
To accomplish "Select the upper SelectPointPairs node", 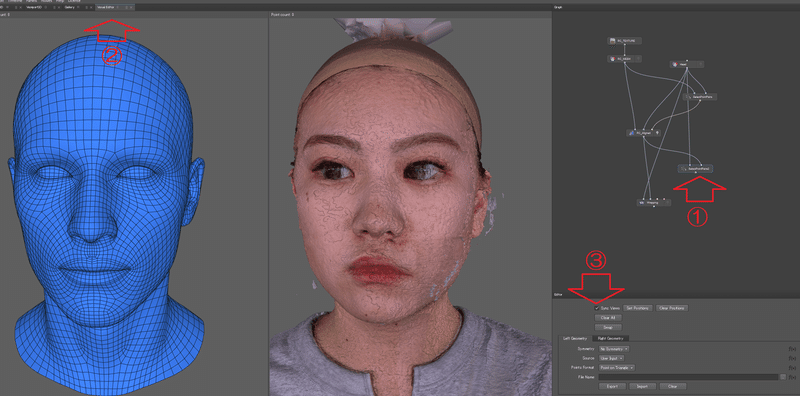I will pos(701,96).
